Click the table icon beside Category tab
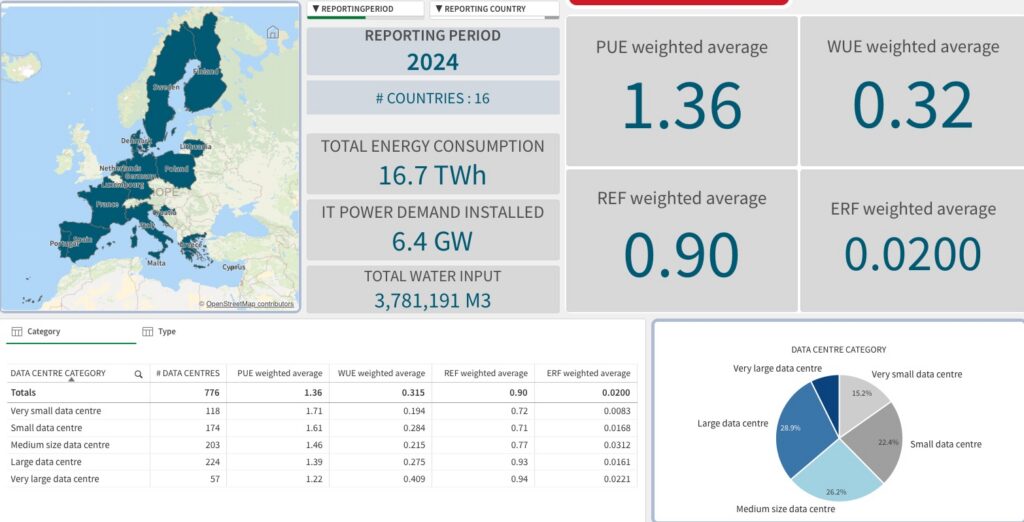1024x522 pixels. click(16, 332)
